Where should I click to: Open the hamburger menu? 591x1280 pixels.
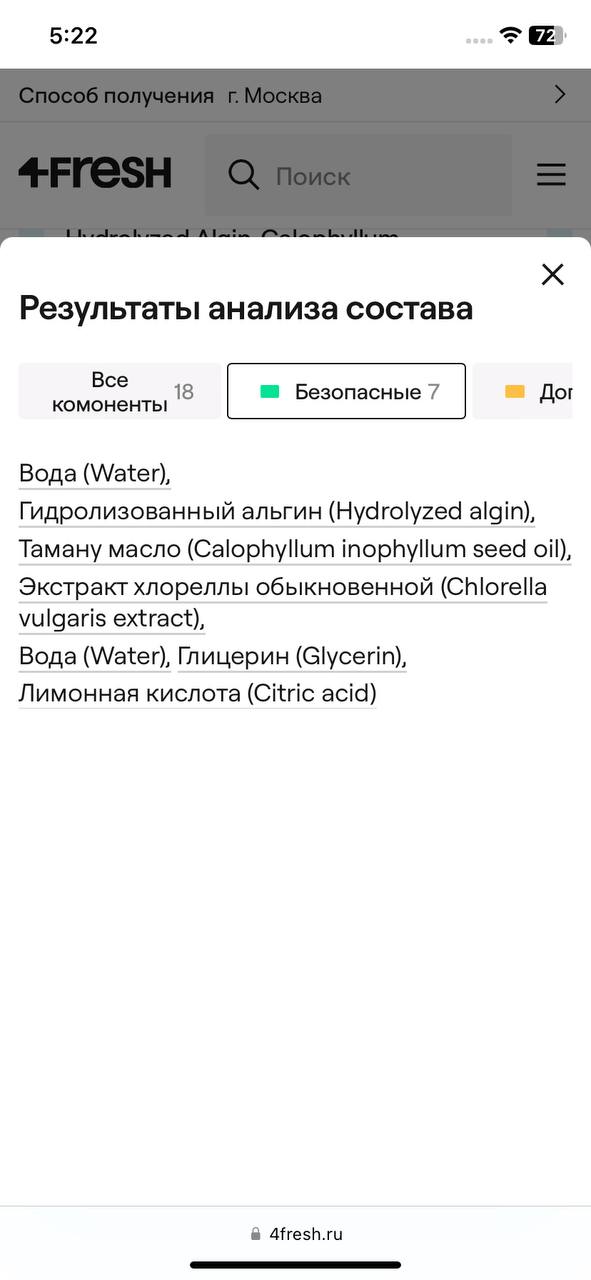551,175
